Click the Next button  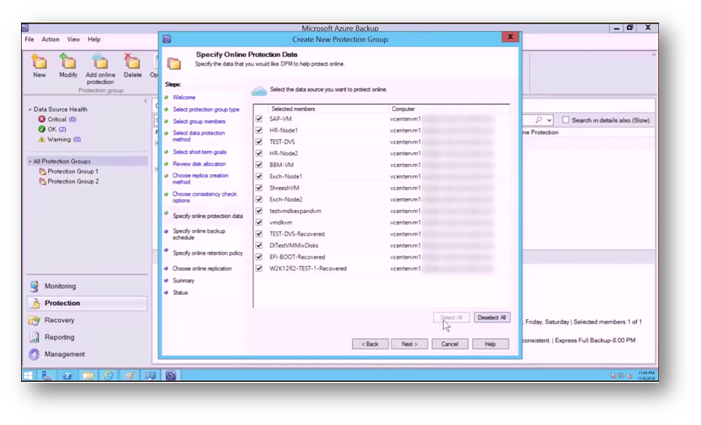409,344
